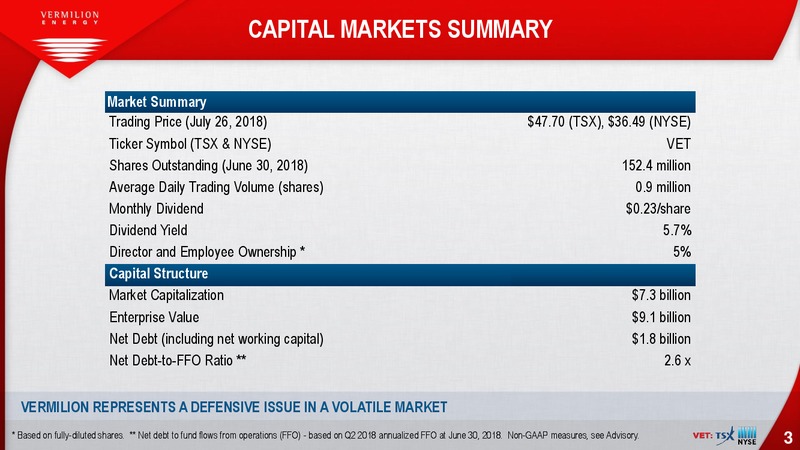Screen dimensions: 800x450
Task: Click the 'Market Summary' section header
Action: click(x=400, y=102)
